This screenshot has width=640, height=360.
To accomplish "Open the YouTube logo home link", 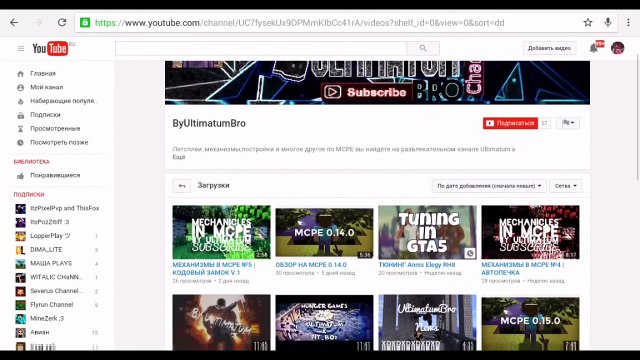I will click(x=50, y=49).
